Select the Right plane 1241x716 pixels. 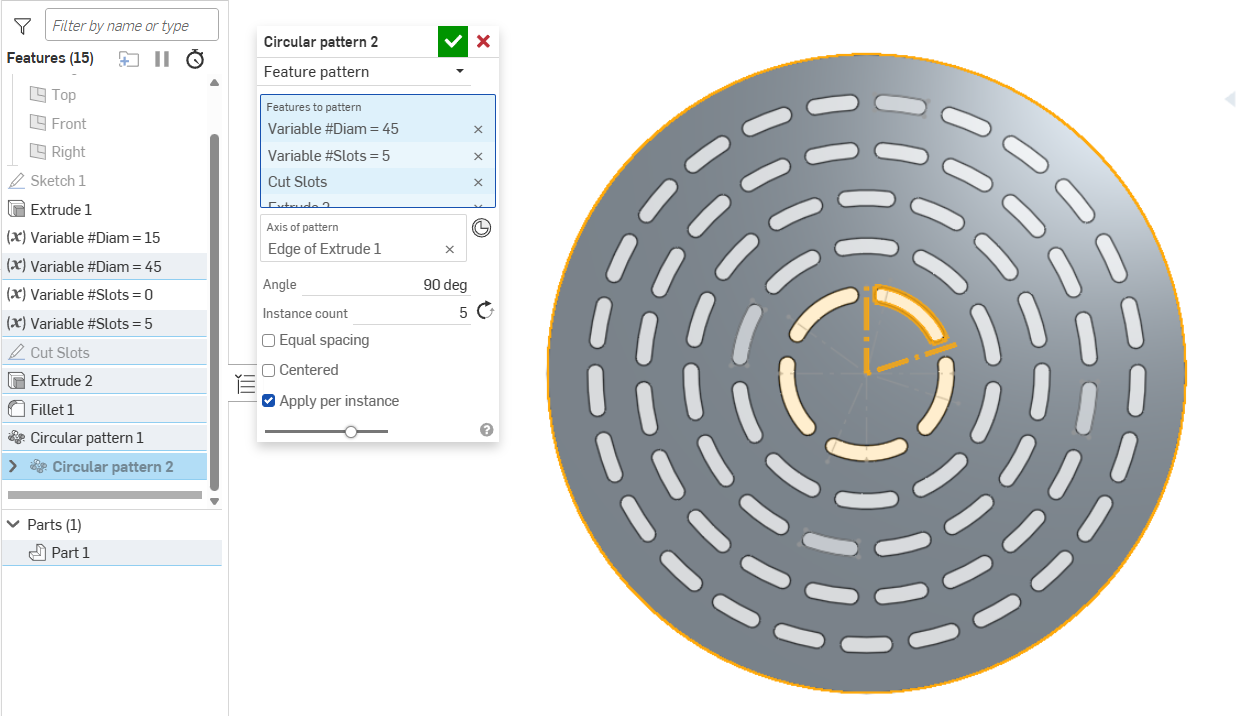69,152
